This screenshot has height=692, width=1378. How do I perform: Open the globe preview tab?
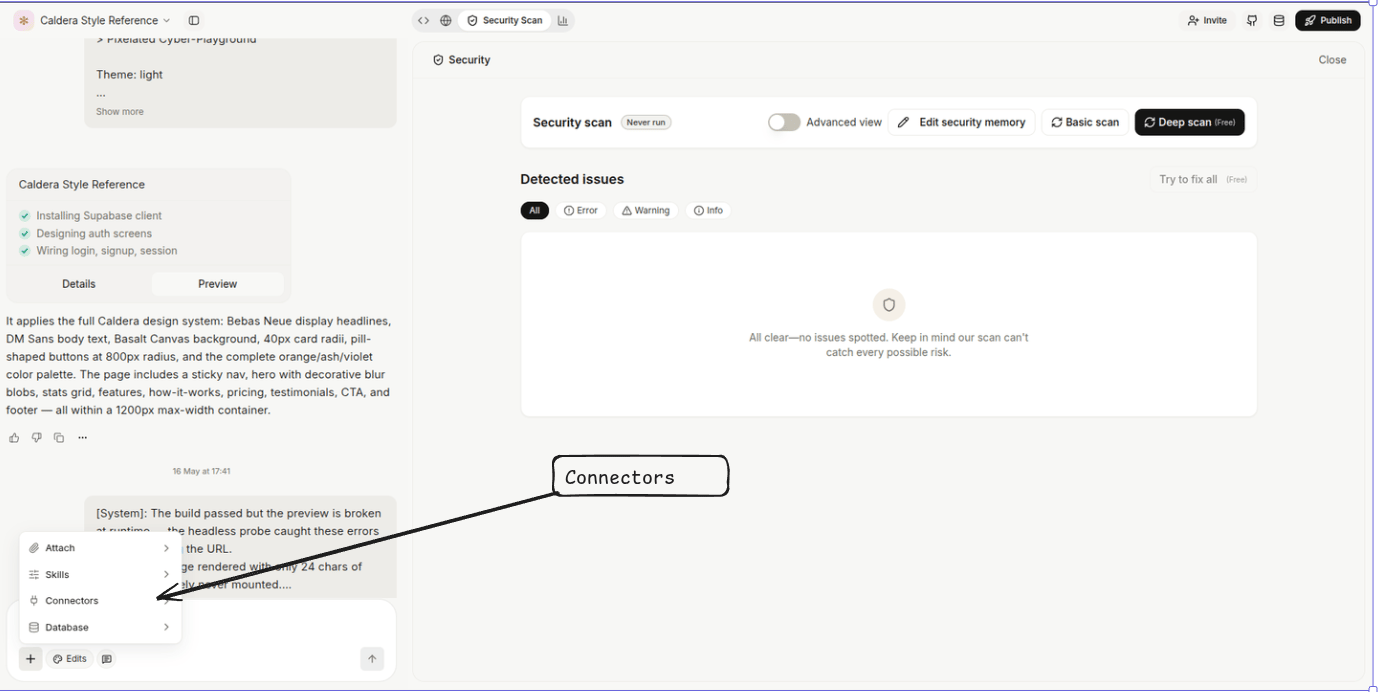[x=446, y=20]
